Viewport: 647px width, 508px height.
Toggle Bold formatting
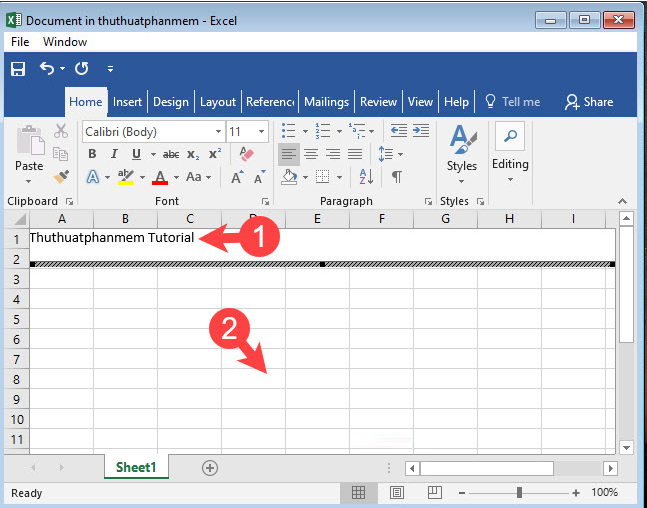pyautogui.click(x=92, y=154)
